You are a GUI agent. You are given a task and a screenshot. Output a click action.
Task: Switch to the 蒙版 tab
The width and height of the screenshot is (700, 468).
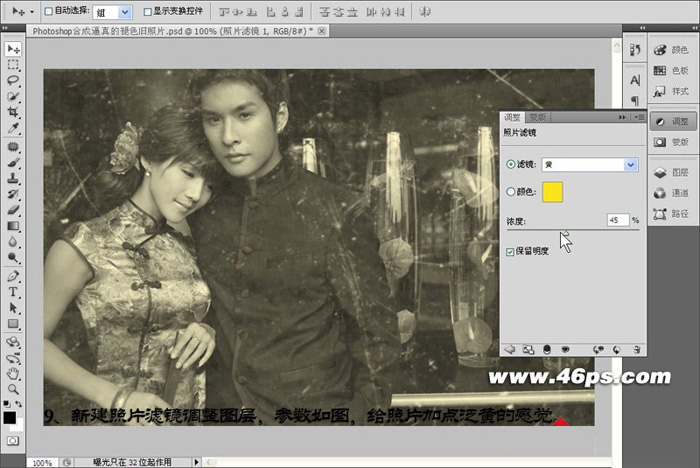(536, 117)
